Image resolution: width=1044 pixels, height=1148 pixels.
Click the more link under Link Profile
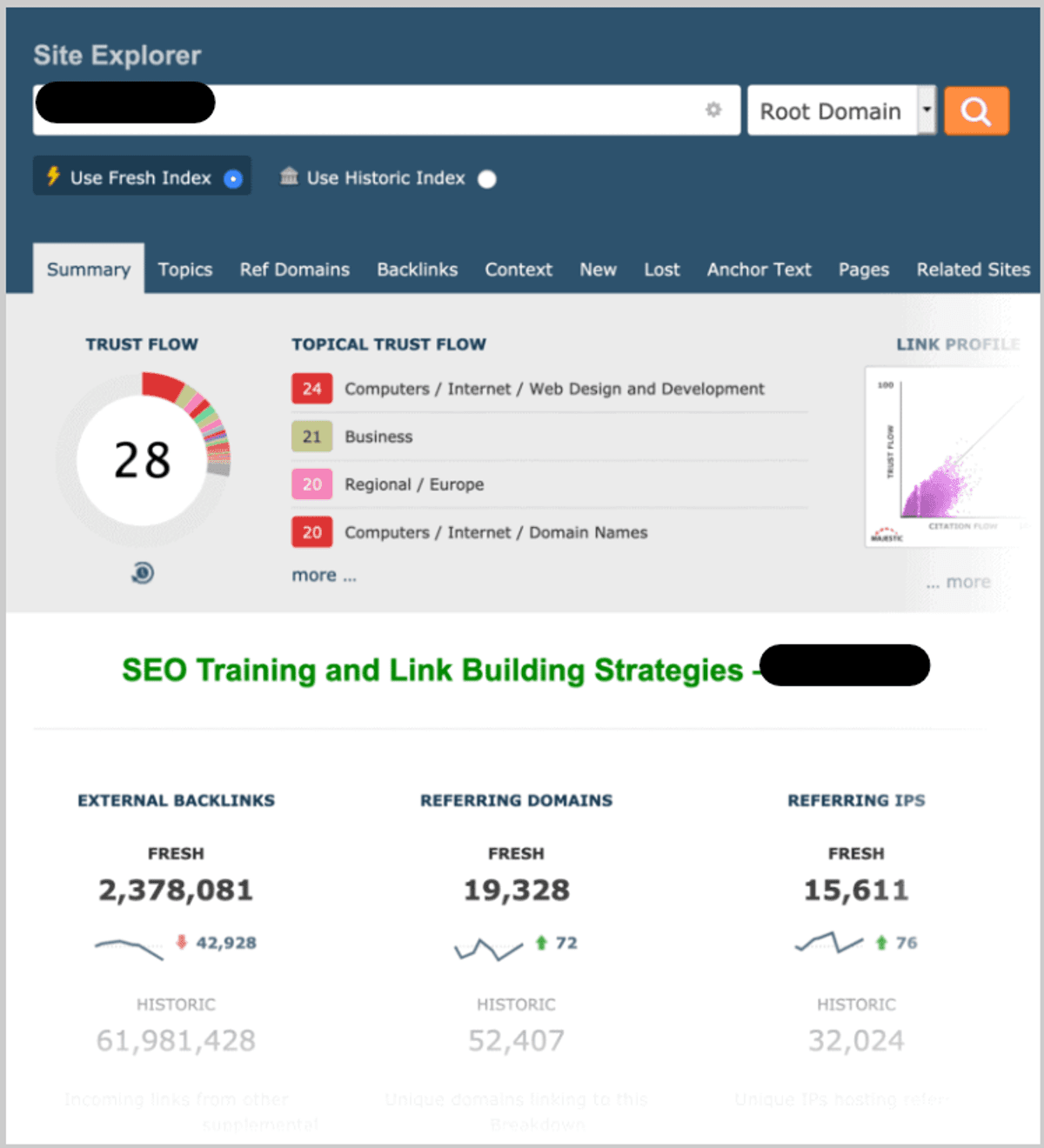pyautogui.click(x=959, y=582)
